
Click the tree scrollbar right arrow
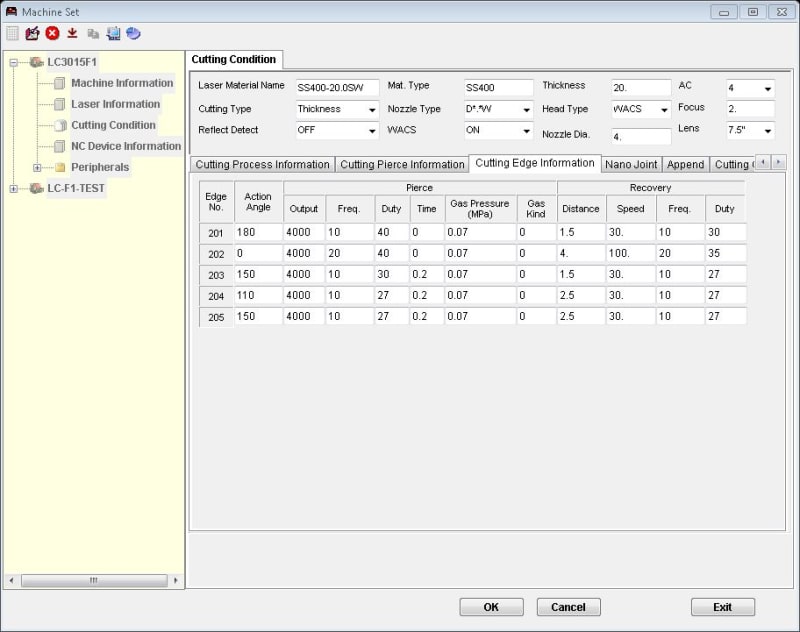(x=176, y=580)
